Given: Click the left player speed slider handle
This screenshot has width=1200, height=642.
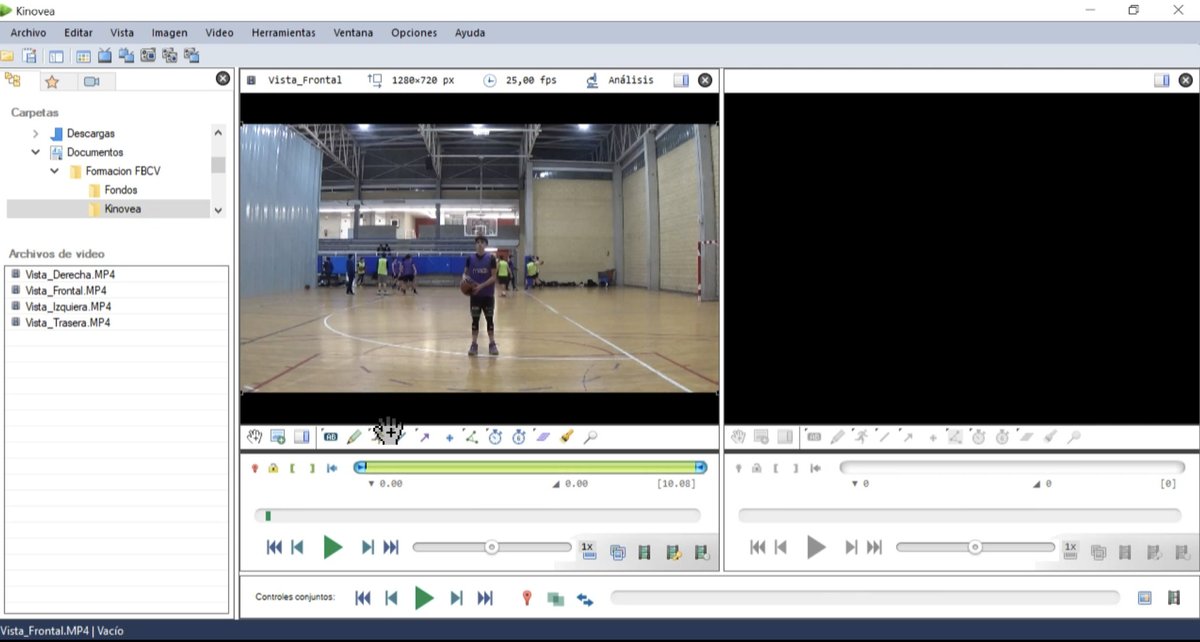Looking at the screenshot, I should [x=491, y=547].
